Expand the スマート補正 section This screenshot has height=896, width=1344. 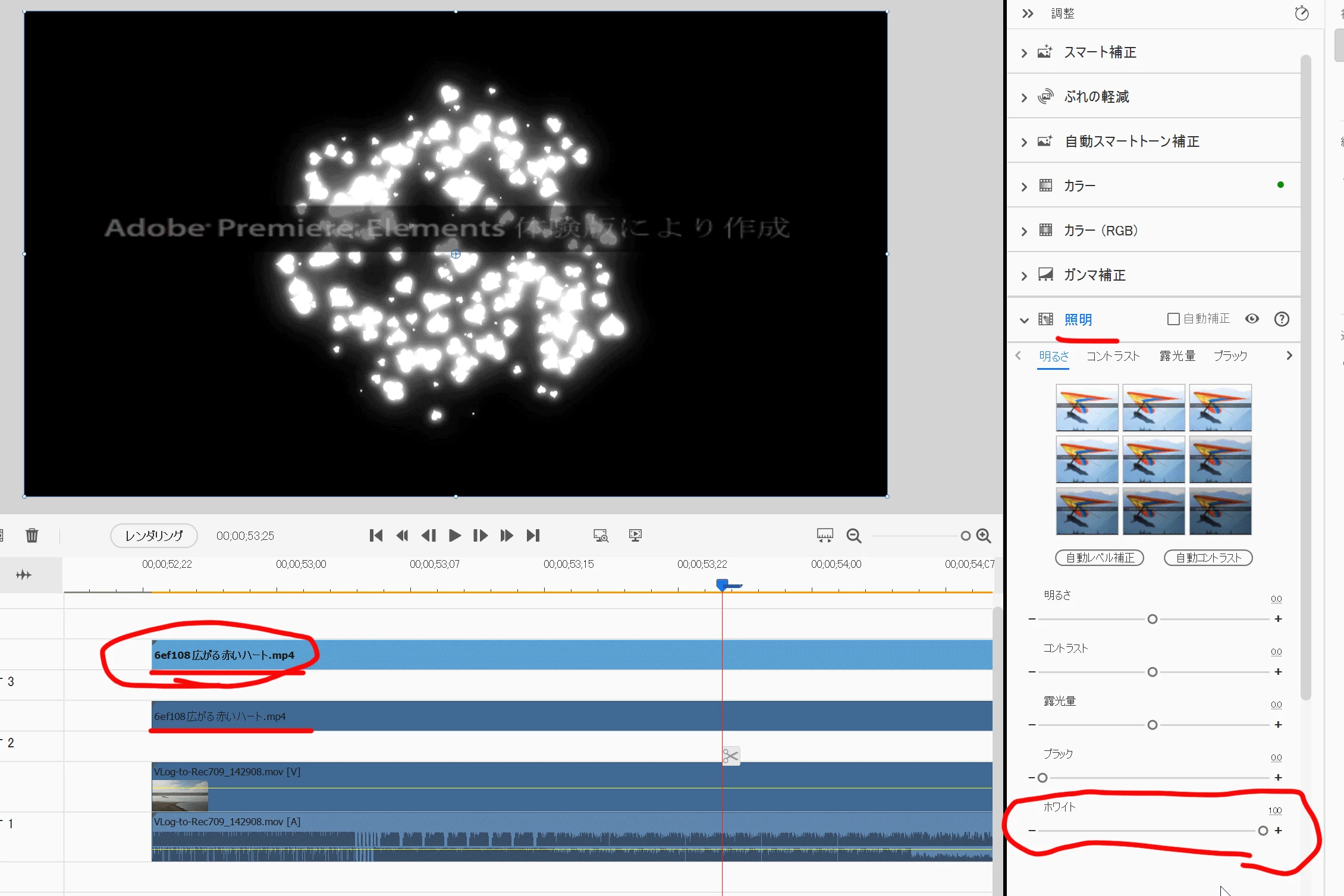pos(1024,53)
